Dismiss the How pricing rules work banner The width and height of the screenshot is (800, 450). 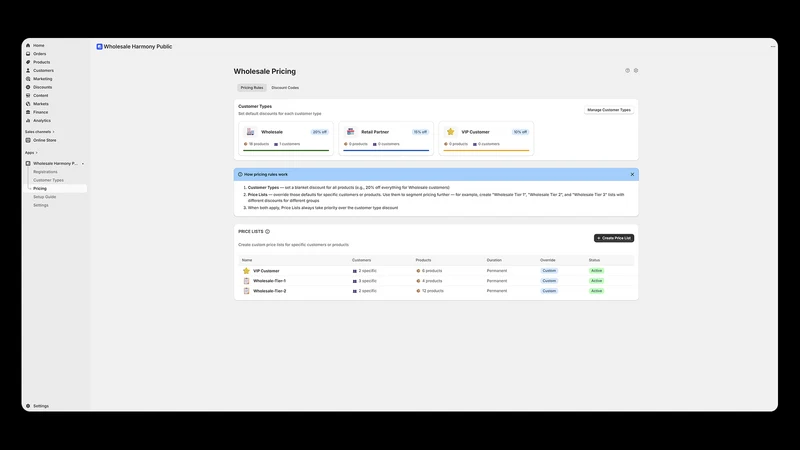pyautogui.click(x=632, y=174)
